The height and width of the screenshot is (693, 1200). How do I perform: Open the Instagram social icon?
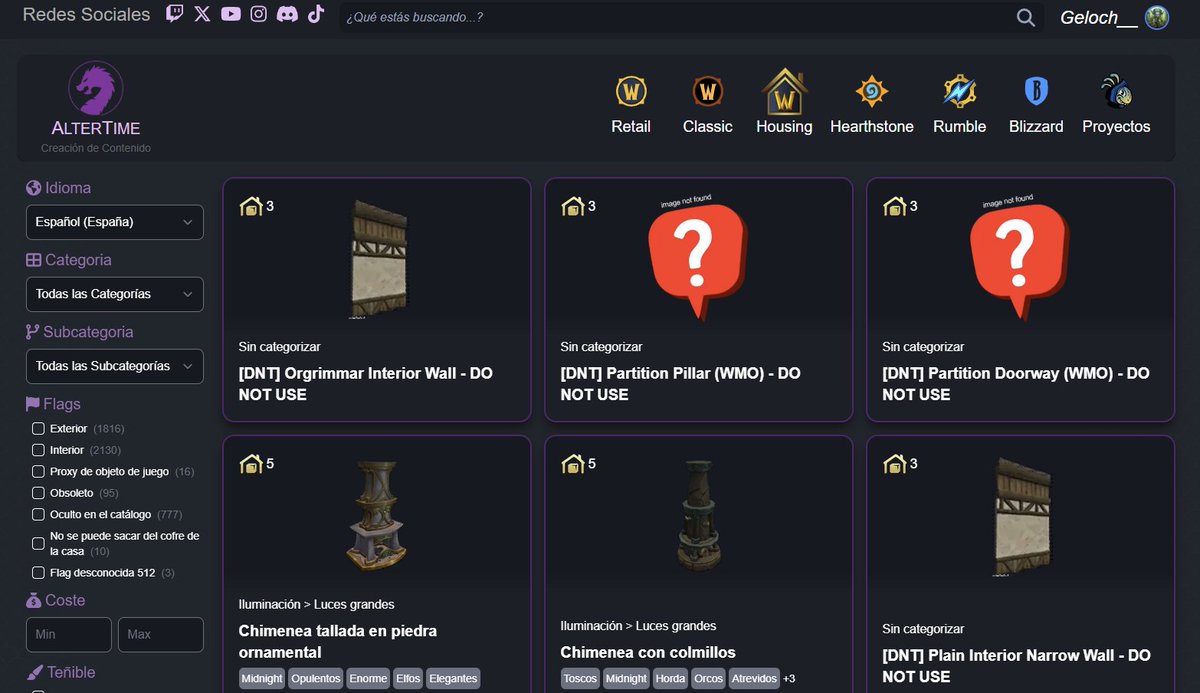pos(259,14)
